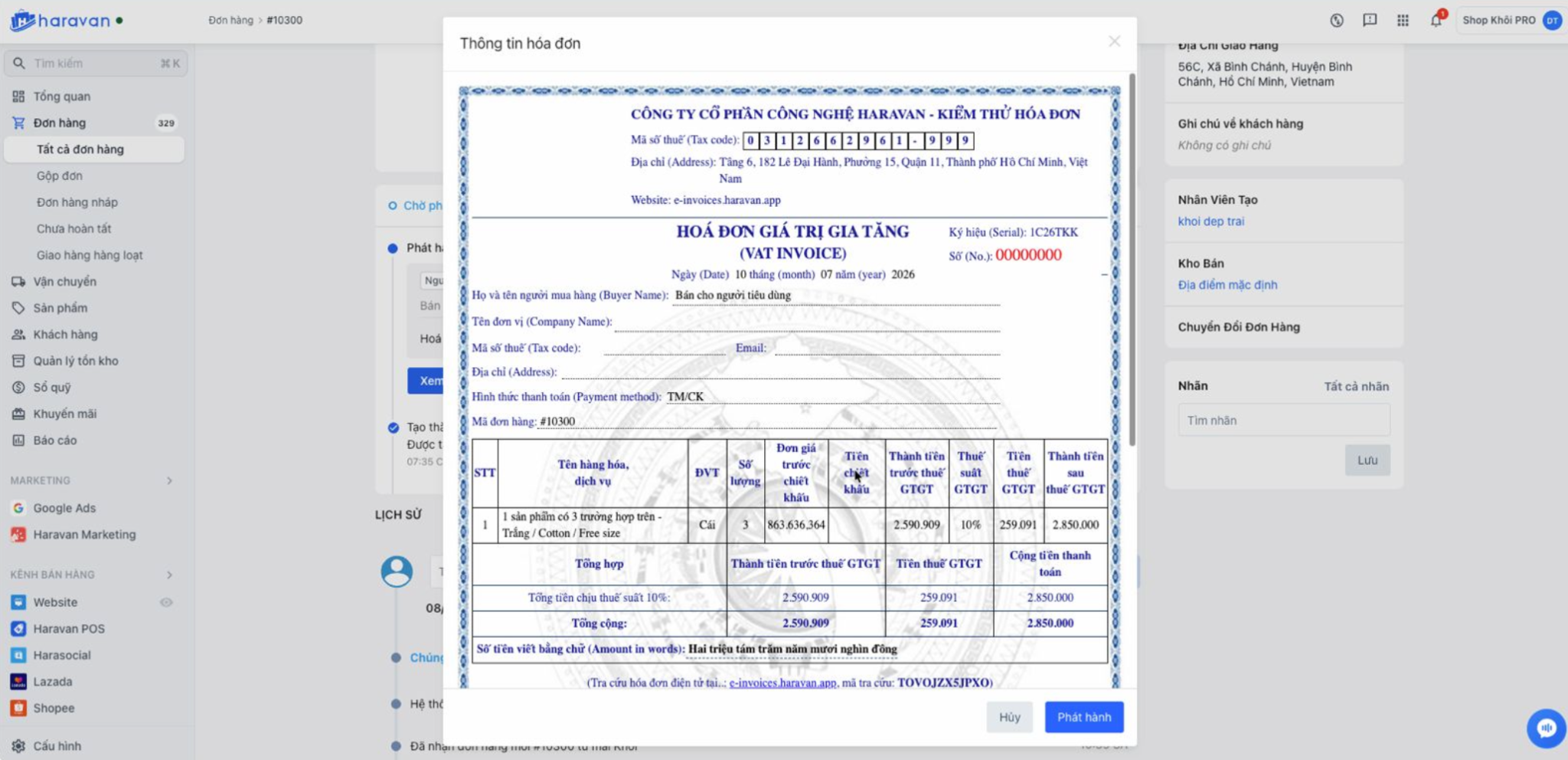Click the Đơn hàng breadcrumb

pos(230,21)
